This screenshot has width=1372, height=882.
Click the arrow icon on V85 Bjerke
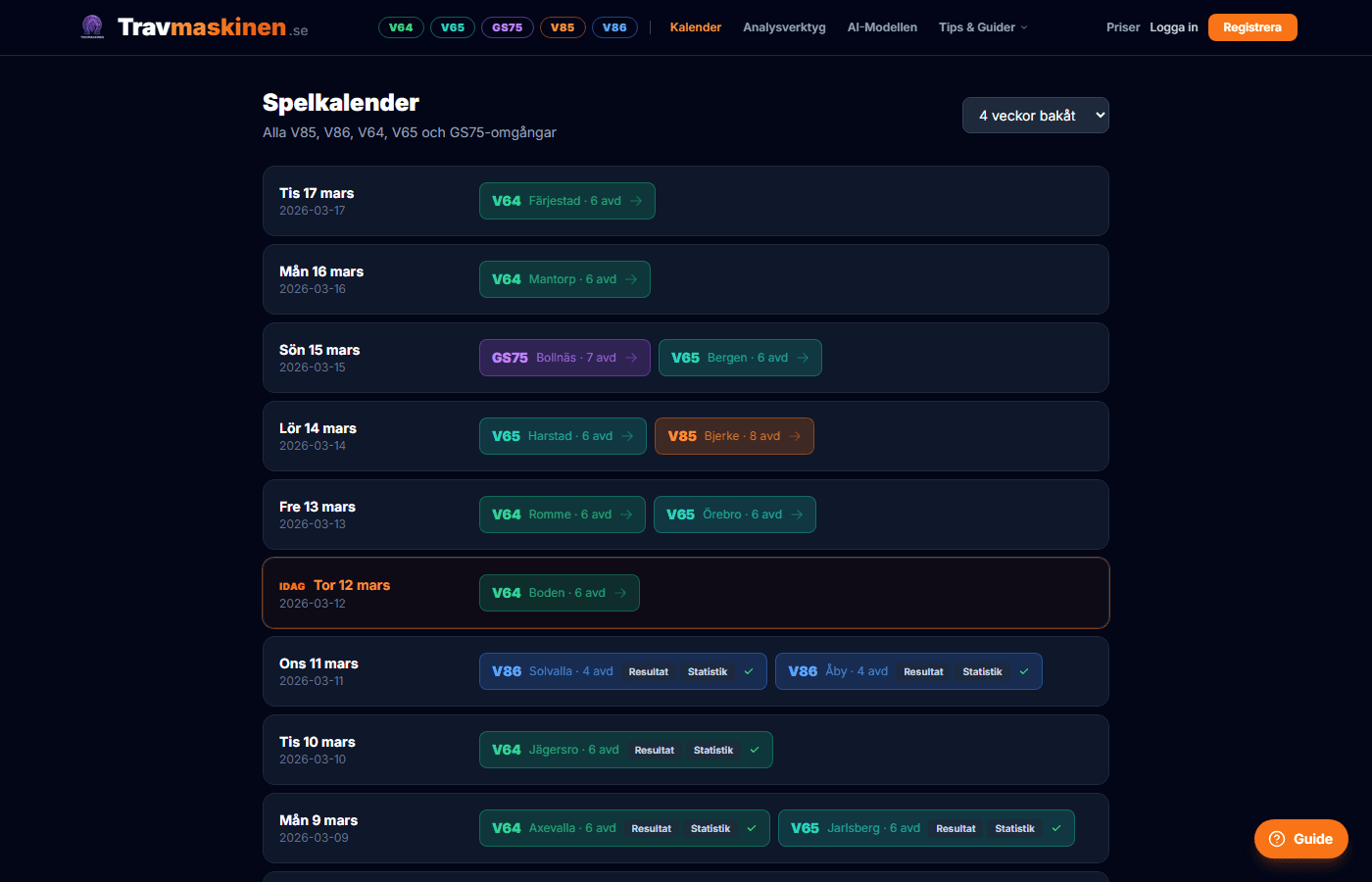tap(795, 436)
